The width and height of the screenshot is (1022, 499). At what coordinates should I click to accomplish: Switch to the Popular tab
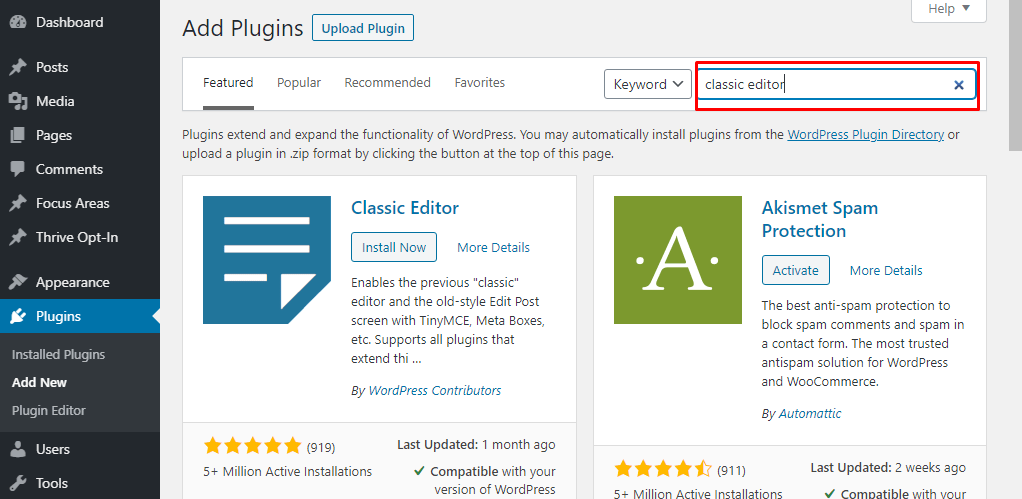pos(299,83)
